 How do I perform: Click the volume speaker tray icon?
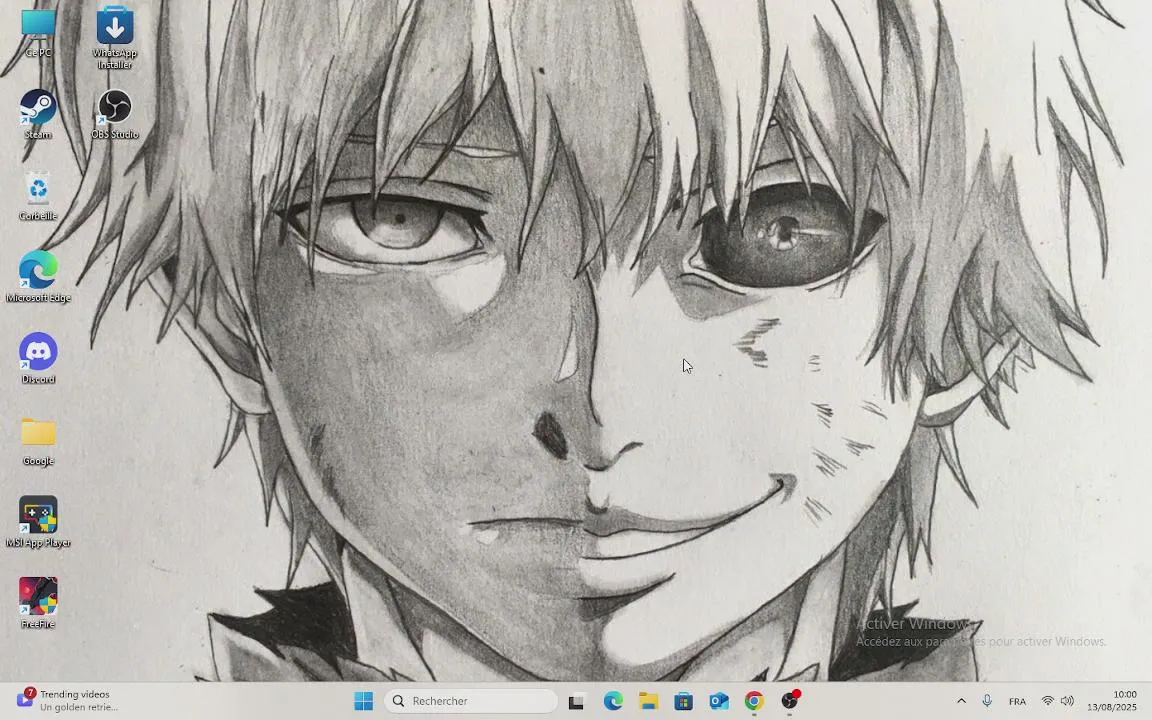[x=1068, y=701]
